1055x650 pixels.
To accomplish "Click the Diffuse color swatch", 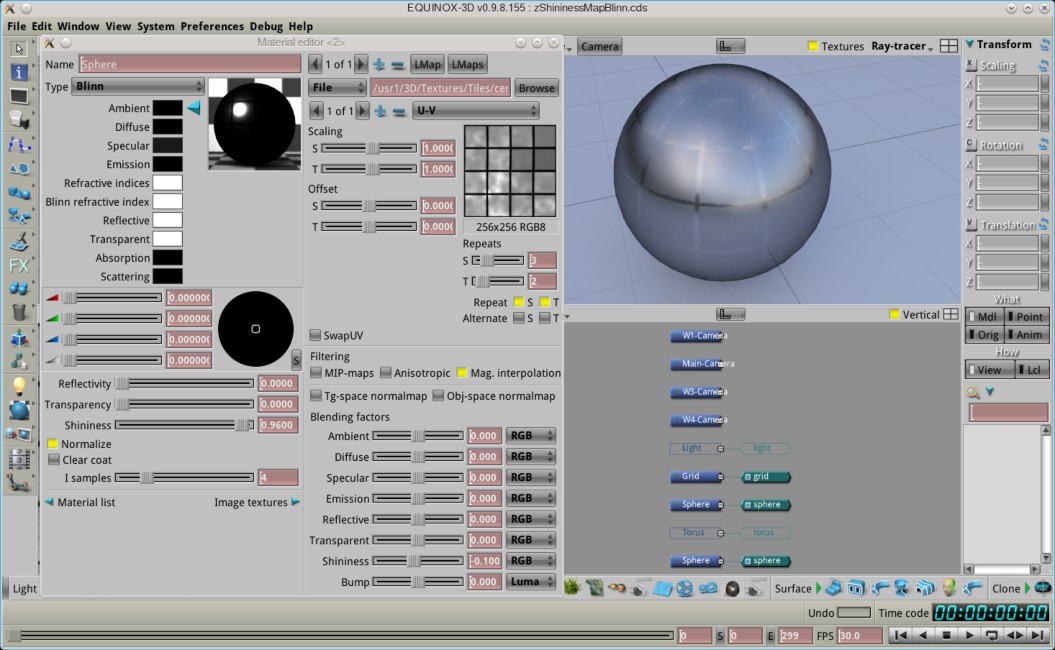I will point(167,127).
